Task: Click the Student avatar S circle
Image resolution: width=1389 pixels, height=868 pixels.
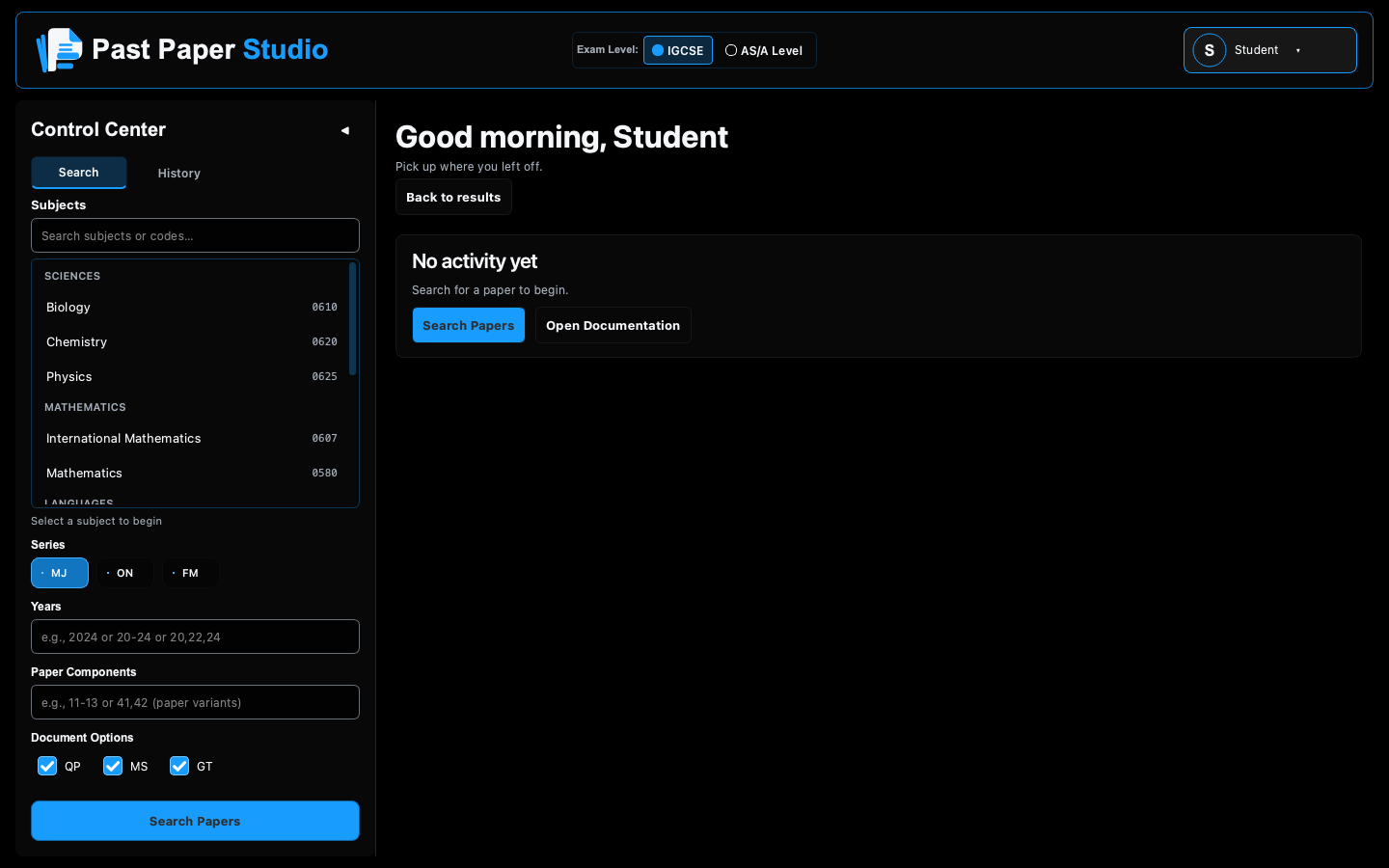Action: [1210, 50]
